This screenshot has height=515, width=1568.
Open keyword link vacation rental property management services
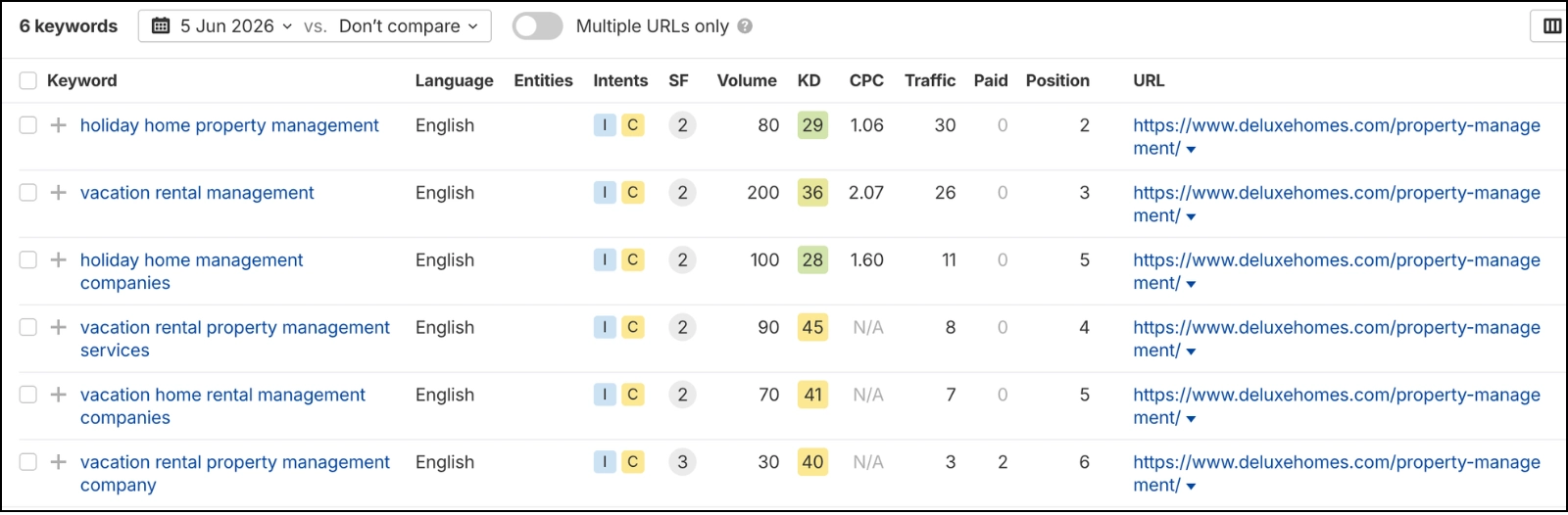pos(235,339)
